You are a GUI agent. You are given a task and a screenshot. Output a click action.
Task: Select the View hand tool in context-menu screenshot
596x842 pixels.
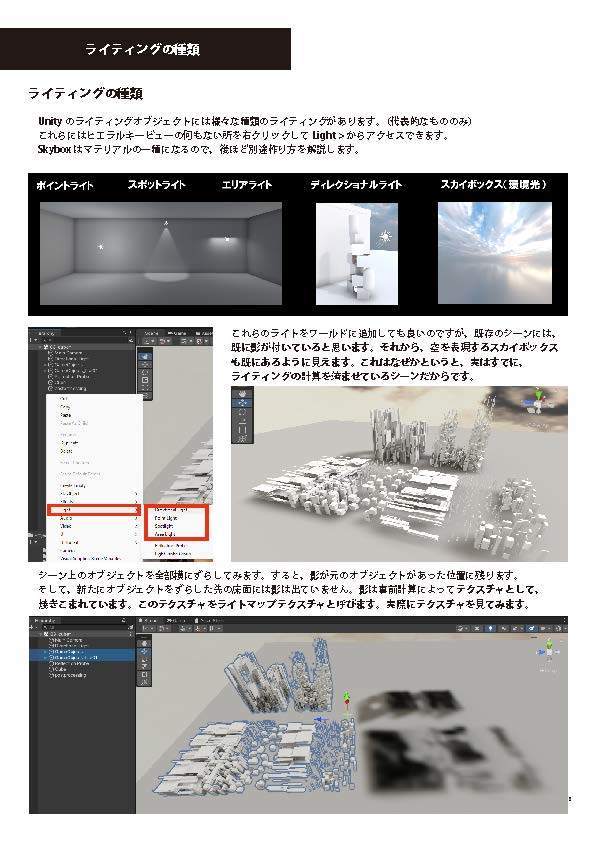pyautogui.click(x=145, y=356)
